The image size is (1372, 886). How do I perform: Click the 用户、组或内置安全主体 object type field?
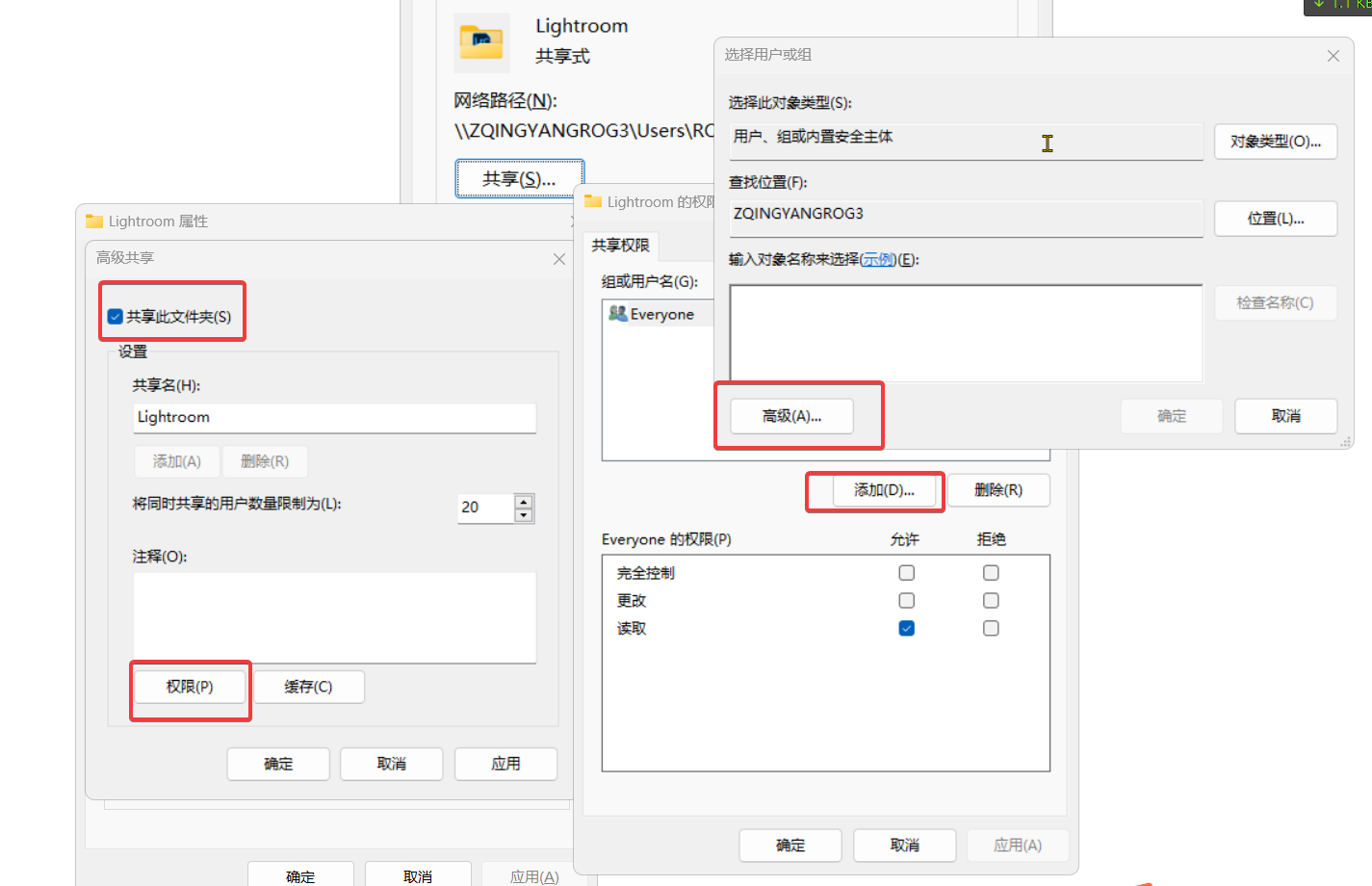967,141
